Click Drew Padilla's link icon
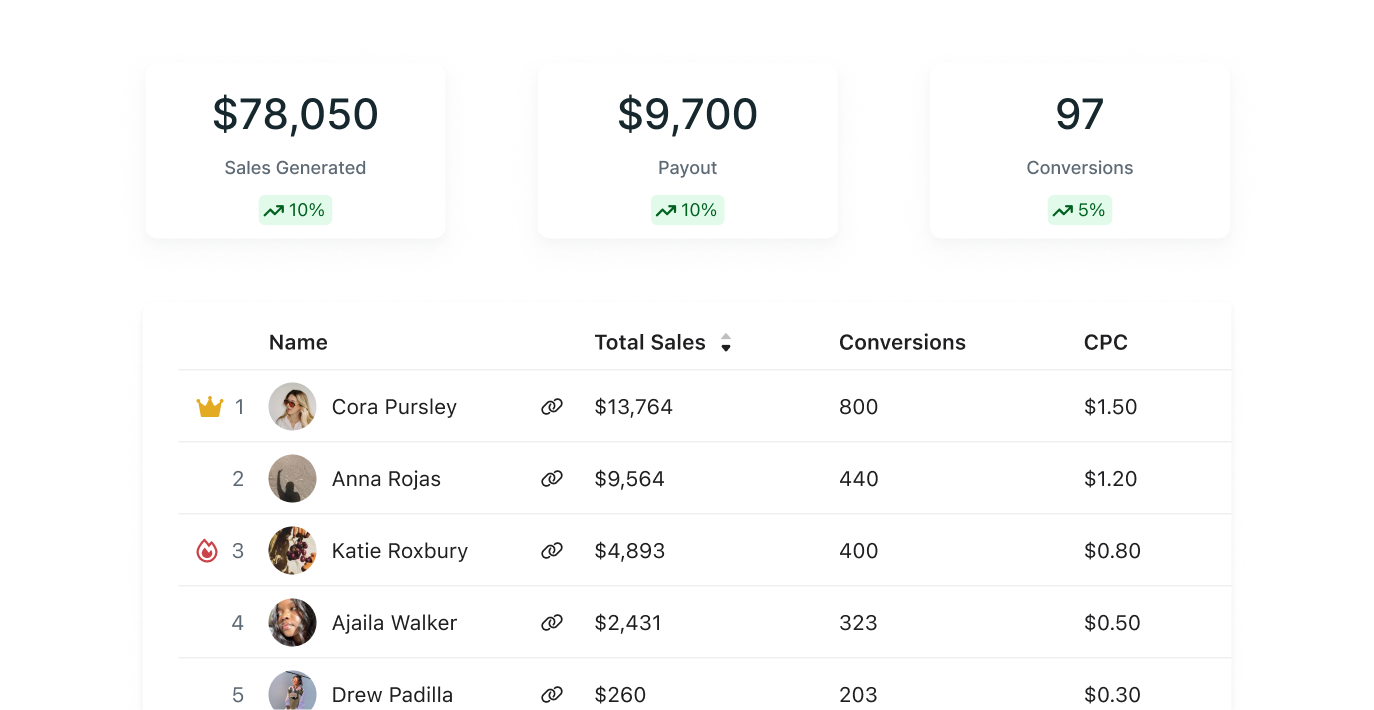Screen dimensions: 1374x710 pyautogui.click(x=552, y=694)
